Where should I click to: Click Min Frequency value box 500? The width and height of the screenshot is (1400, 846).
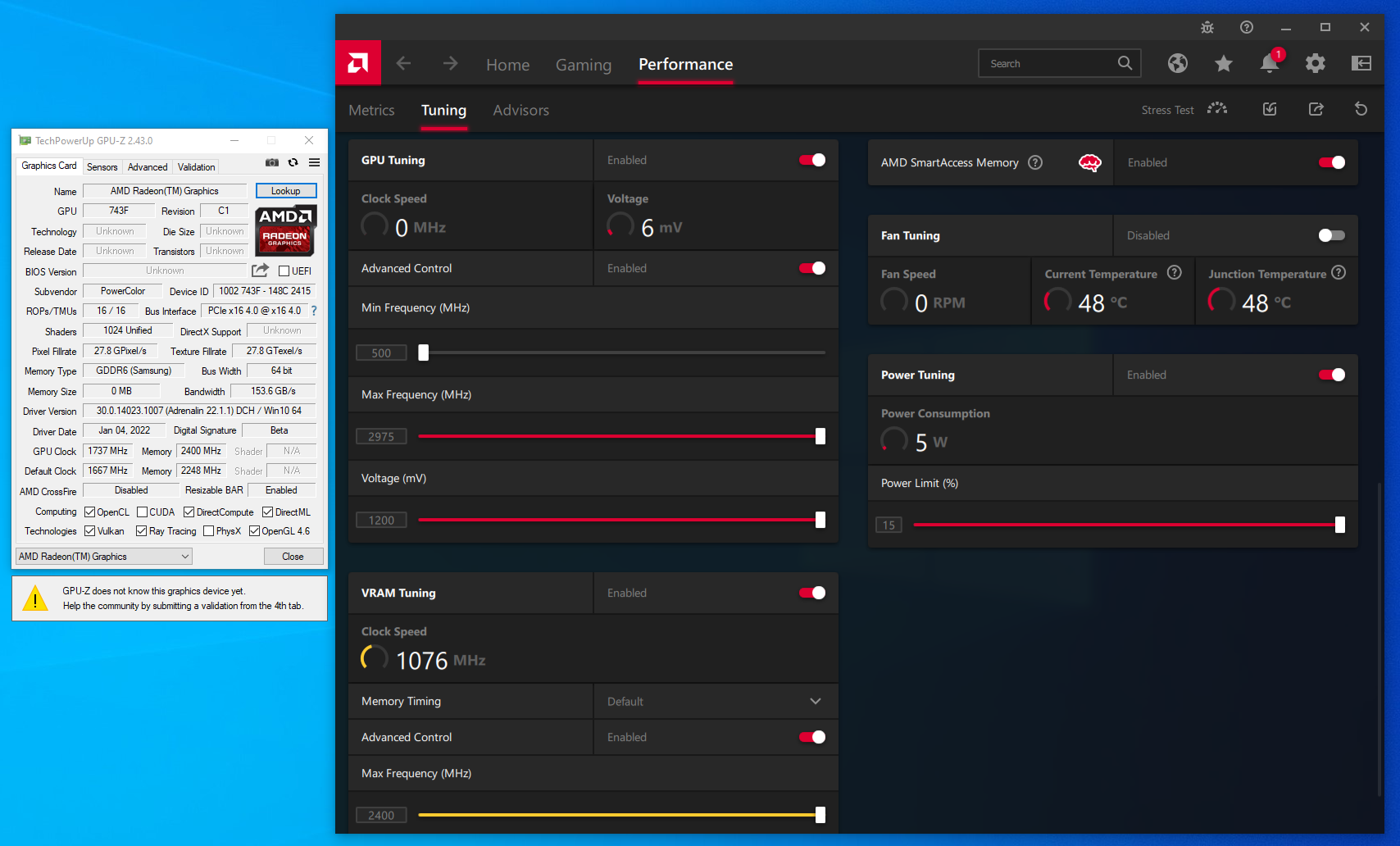[381, 352]
